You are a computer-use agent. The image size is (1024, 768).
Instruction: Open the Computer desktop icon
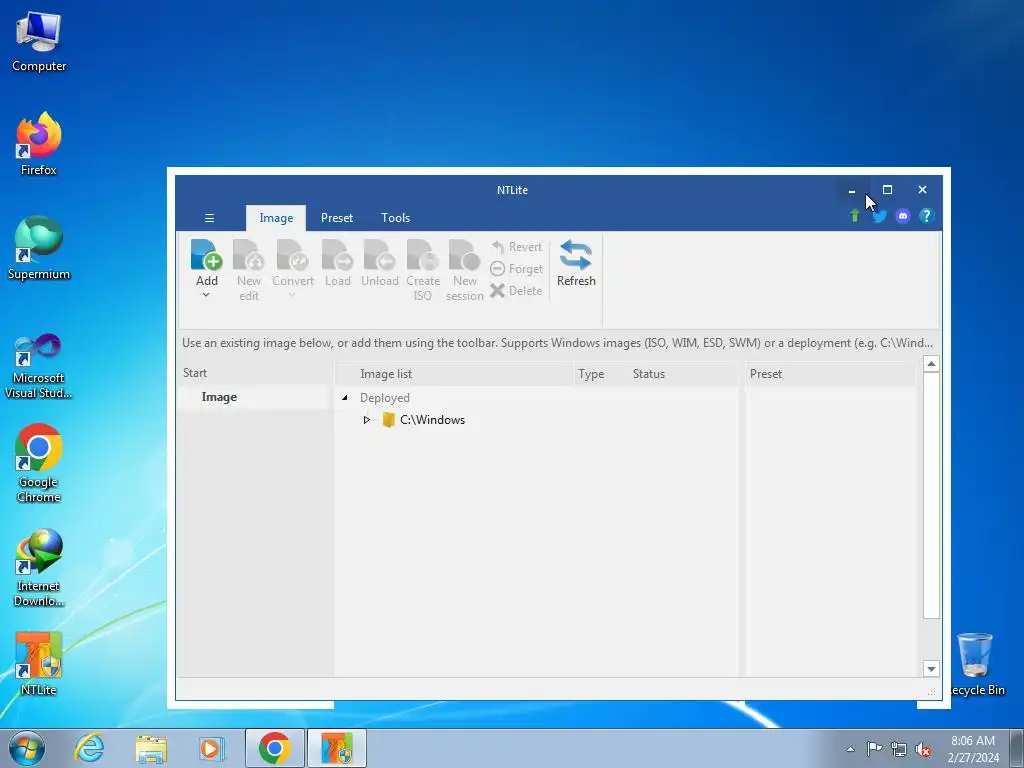point(39,42)
